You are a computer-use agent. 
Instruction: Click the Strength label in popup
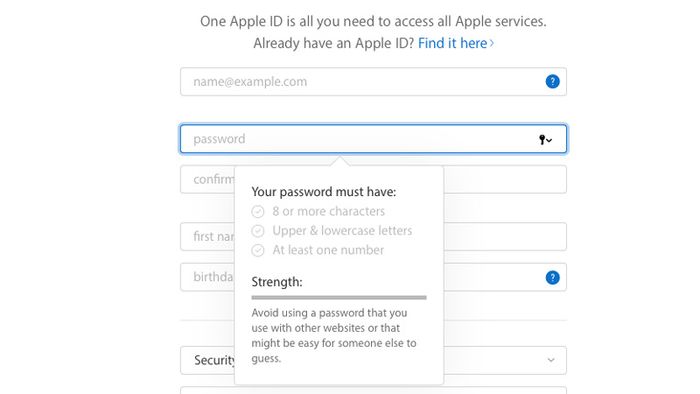coord(277,282)
